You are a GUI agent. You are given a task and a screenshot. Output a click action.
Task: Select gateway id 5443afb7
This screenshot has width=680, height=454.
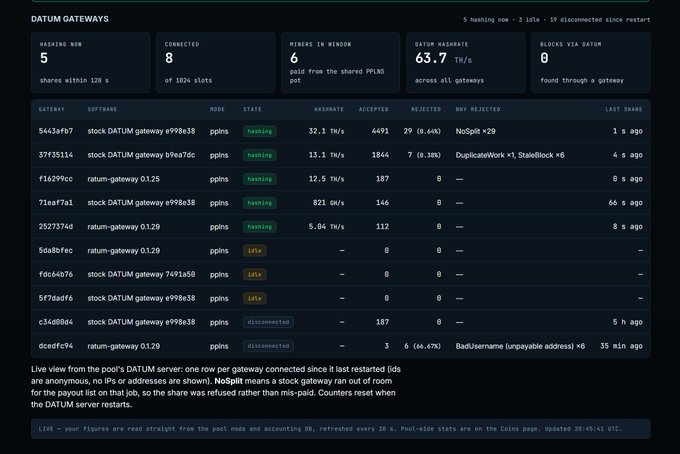tap(56, 131)
